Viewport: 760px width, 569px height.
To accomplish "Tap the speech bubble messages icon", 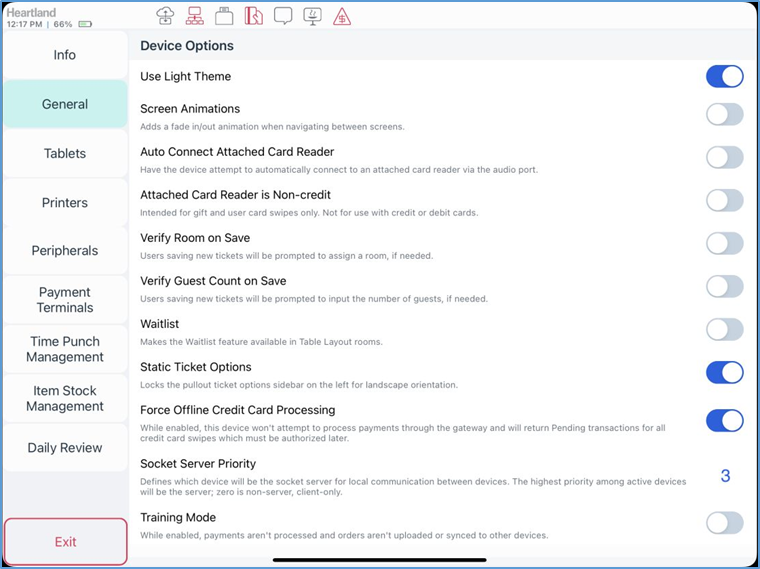I will 283,15.
